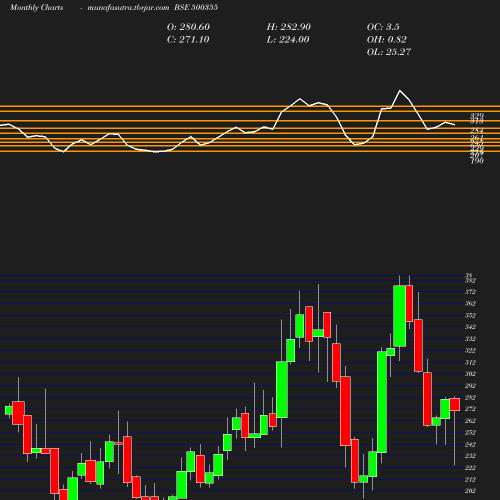The height and width of the screenshot is (500, 500).
Task: Click the munafasutra.tbrjar.com source label
Action: tap(128, 8)
